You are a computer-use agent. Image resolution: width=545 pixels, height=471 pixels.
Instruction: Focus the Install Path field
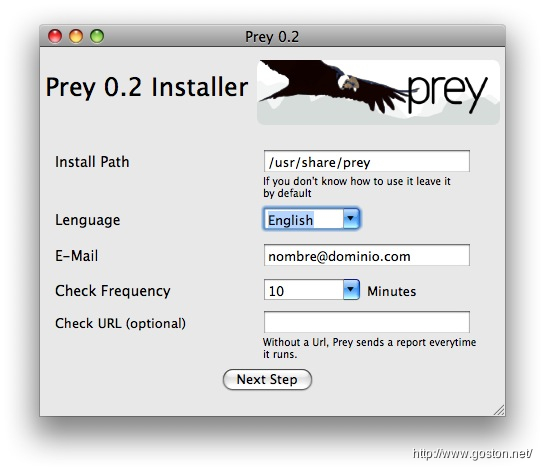pos(367,161)
